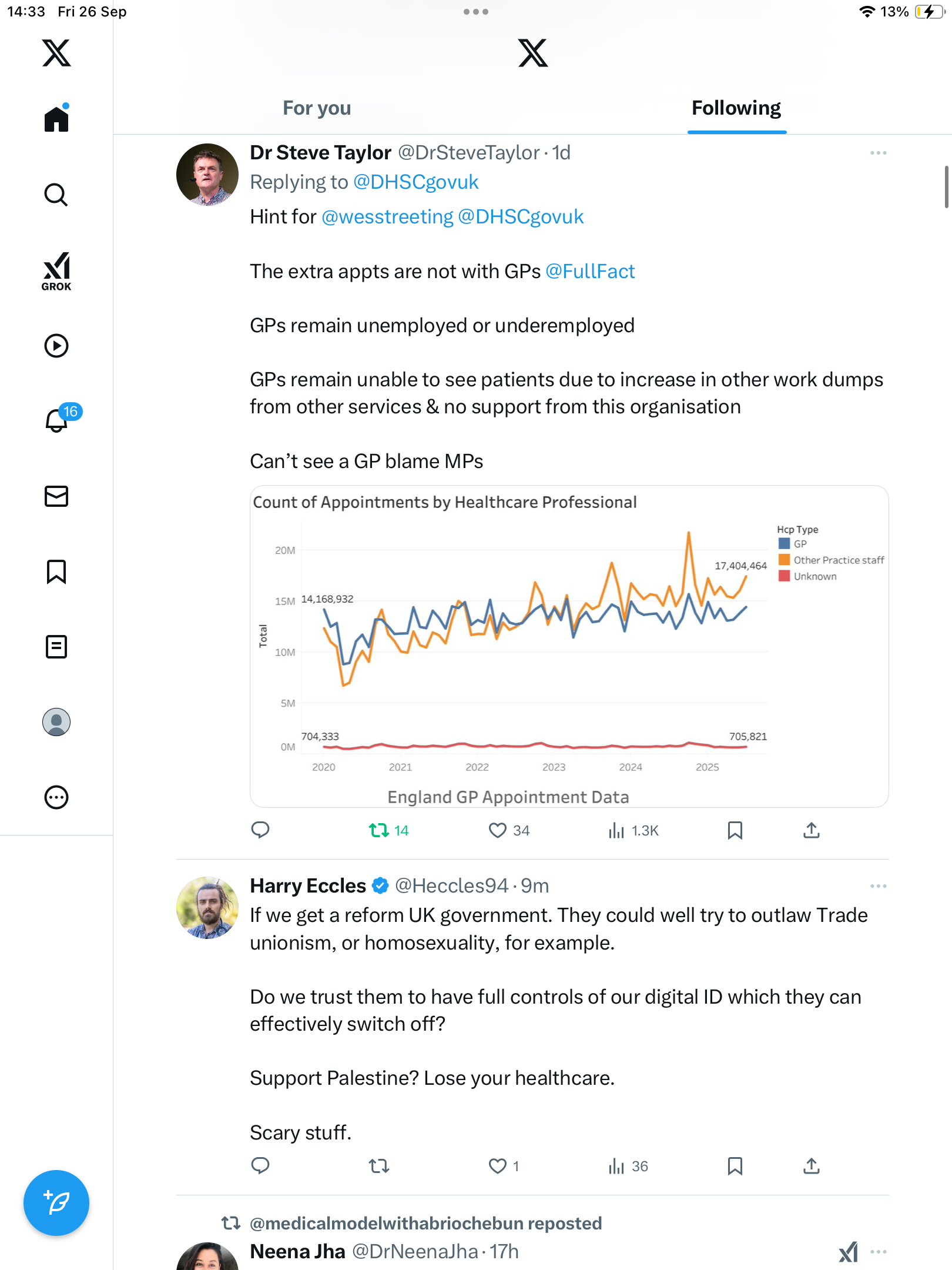Switch to the For you tab
The width and height of the screenshot is (952, 1270).
point(317,108)
